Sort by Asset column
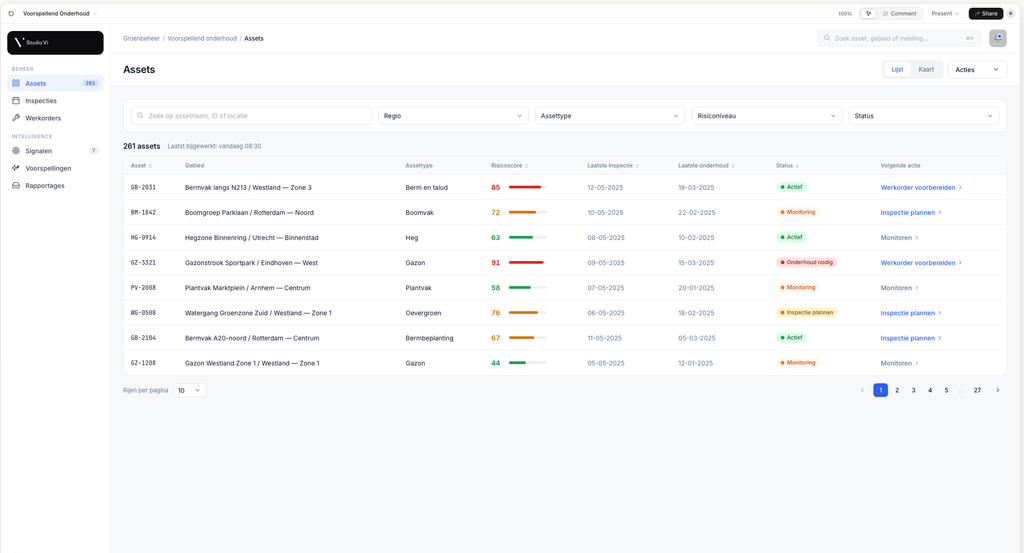This screenshot has height=553, width=1024. click(141, 166)
